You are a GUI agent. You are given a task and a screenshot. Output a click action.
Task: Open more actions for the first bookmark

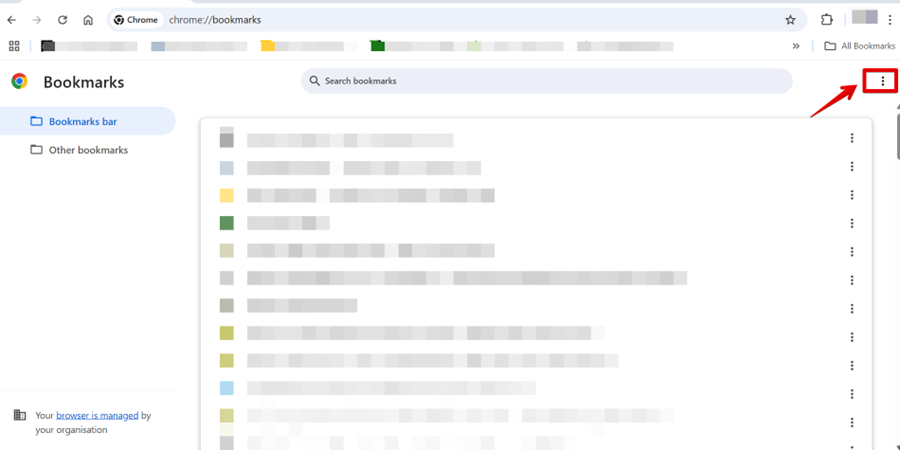[x=852, y=139]
